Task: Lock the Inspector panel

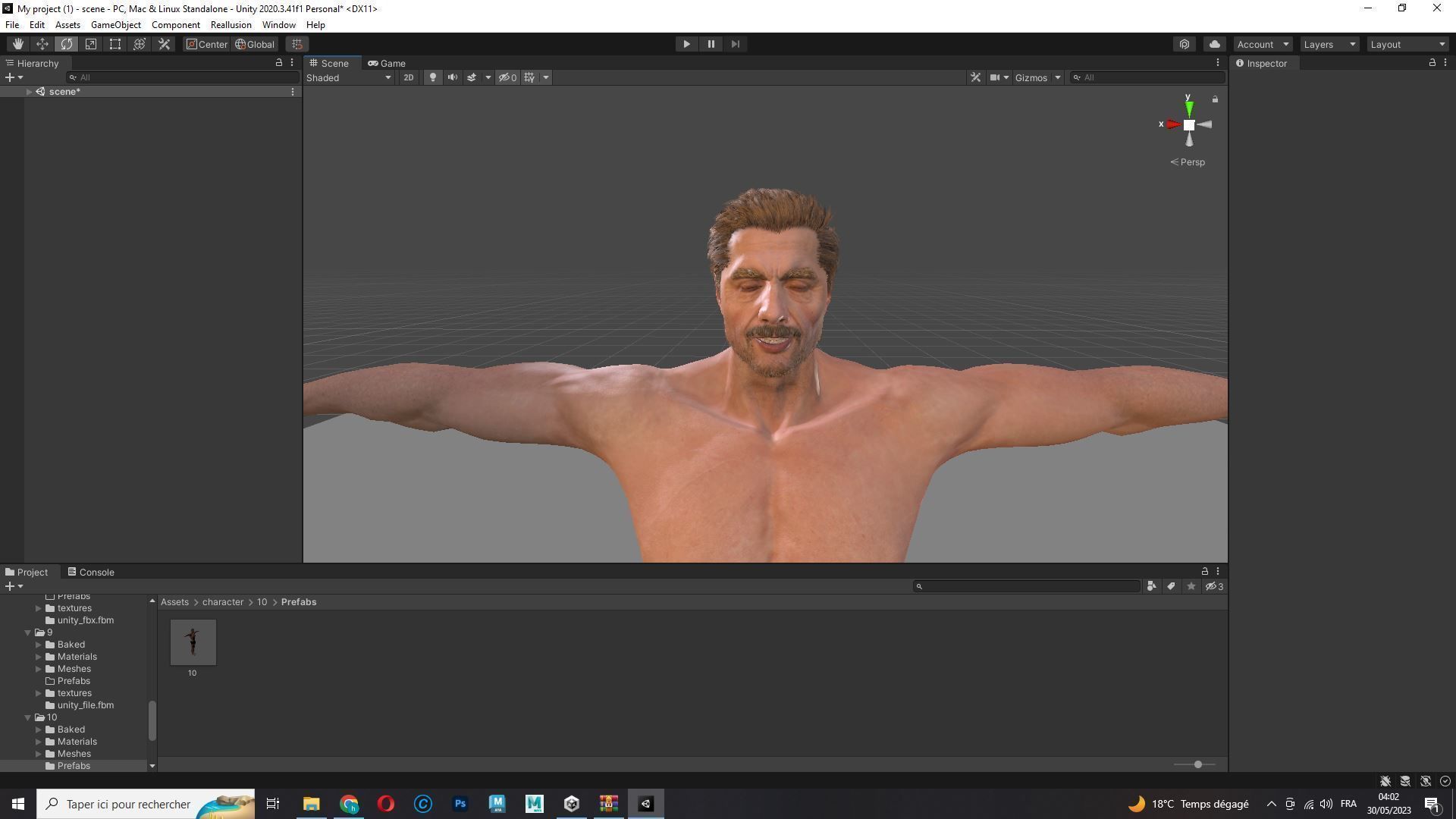Action: pyautogui.click(x=1432, y=63)
